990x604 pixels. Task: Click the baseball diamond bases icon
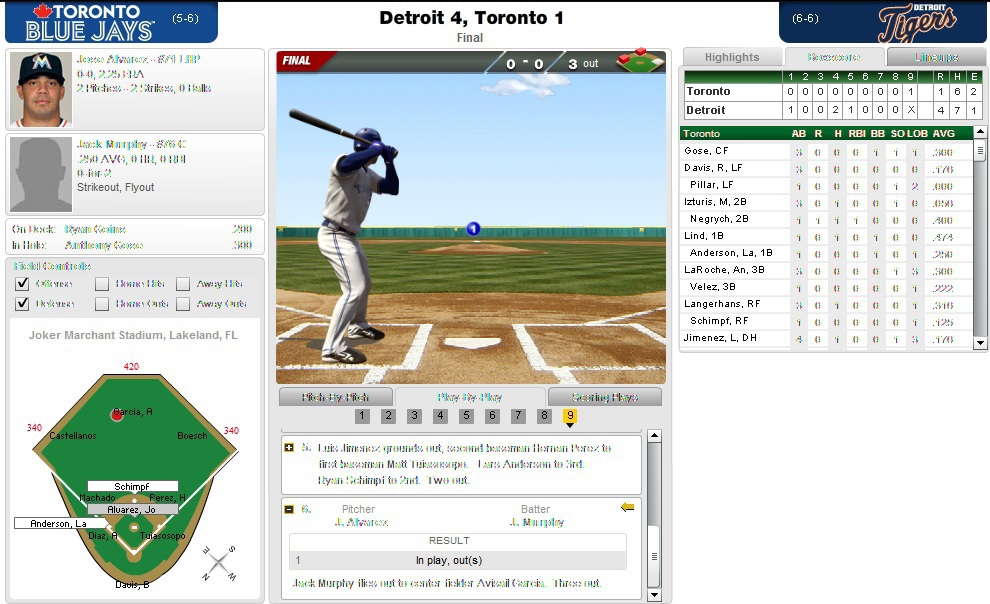(x=640, y=60)
